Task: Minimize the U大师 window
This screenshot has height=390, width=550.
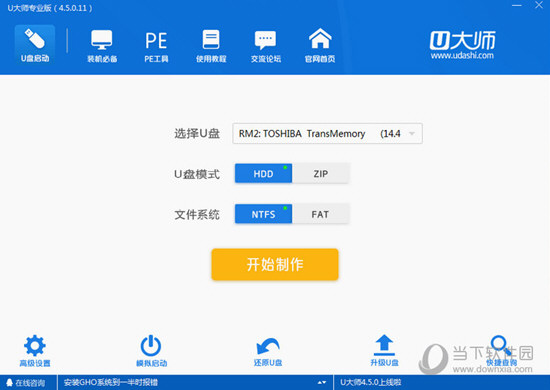Action: click(516, 6)
